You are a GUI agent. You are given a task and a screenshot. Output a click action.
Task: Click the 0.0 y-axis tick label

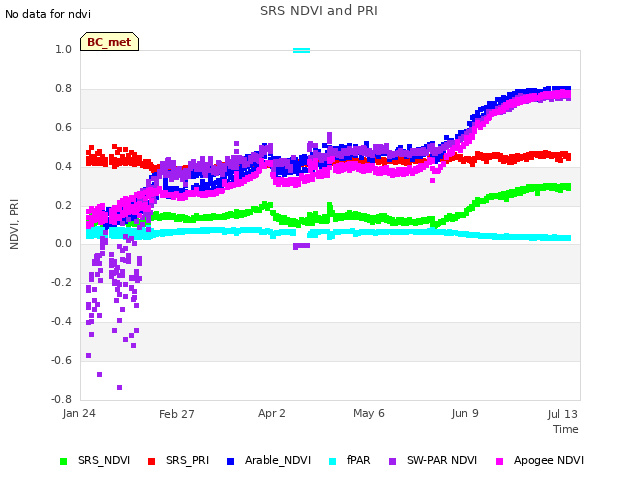point(63,244)
